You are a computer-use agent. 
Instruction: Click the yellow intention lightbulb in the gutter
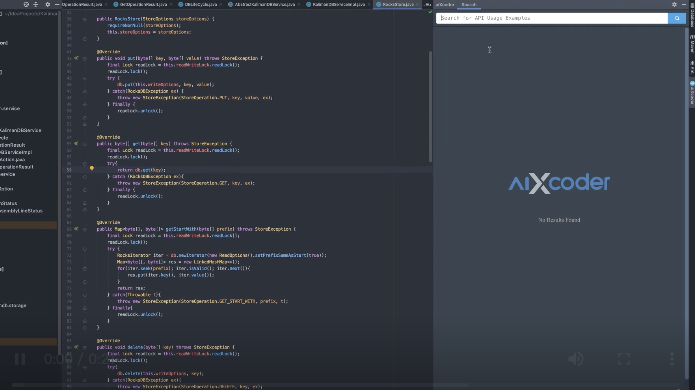[x=92, y=168]
